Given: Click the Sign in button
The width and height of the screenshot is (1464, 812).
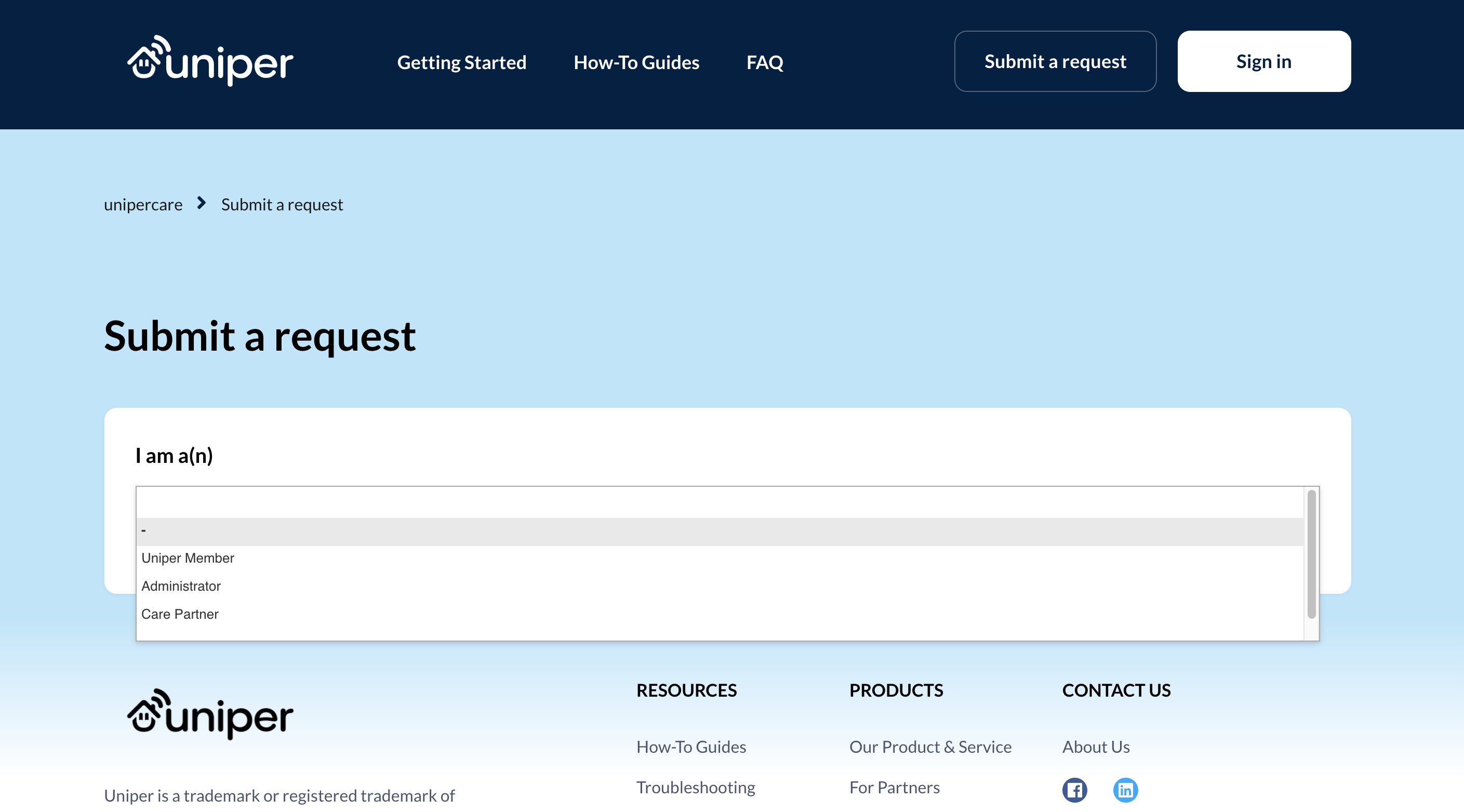Looking at the screenshot, I should pyautogui.click(x=1263, y=61).
